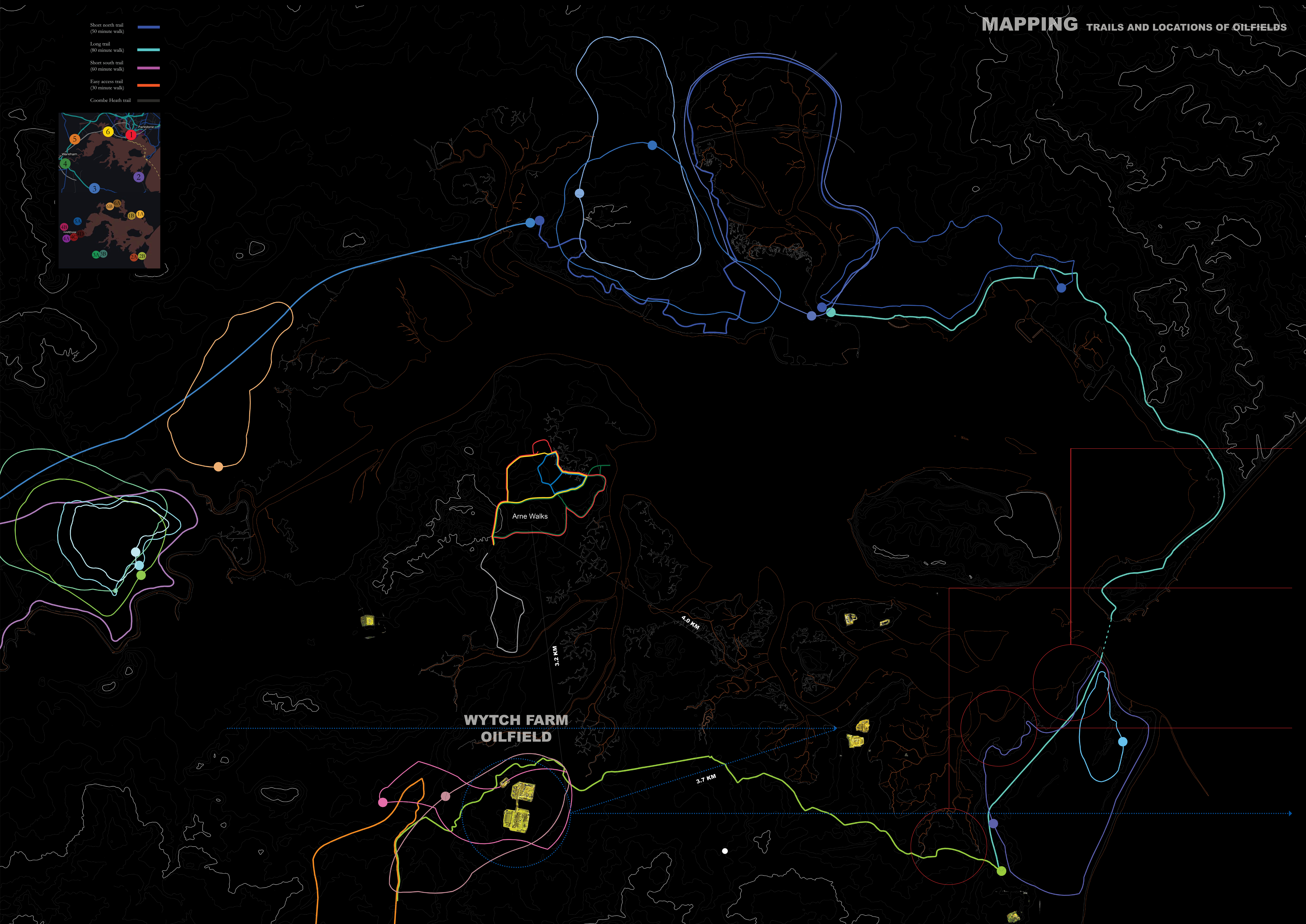Select the blue number 3 inset marker
The width and height of the screenshot is (1306, 924).
94,188
